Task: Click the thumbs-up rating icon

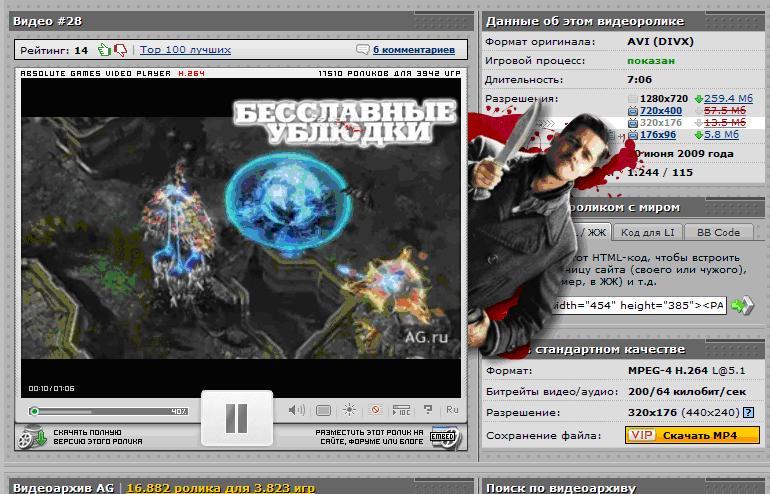Action: coord(104,50)
